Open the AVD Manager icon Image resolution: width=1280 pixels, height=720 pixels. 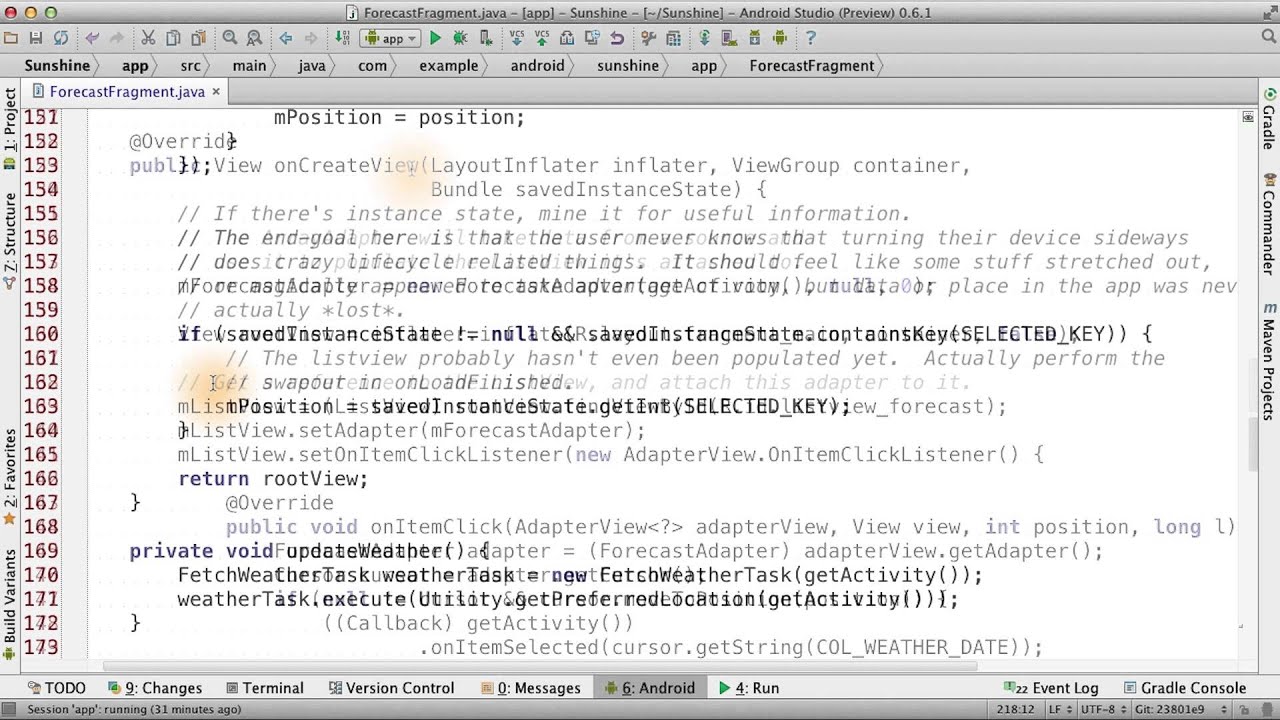coord(730,38)
